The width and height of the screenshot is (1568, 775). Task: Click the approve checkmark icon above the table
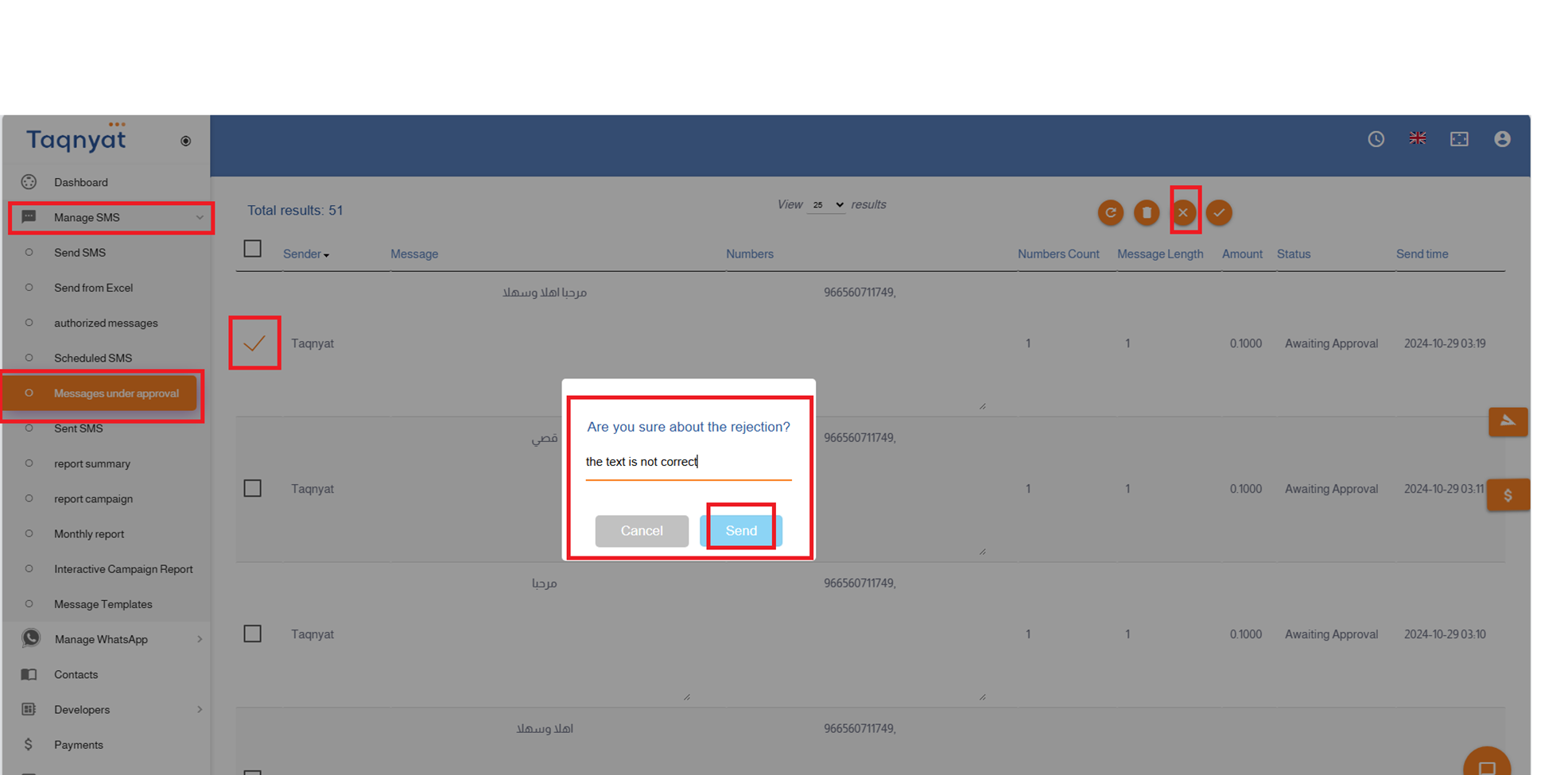1219,212
